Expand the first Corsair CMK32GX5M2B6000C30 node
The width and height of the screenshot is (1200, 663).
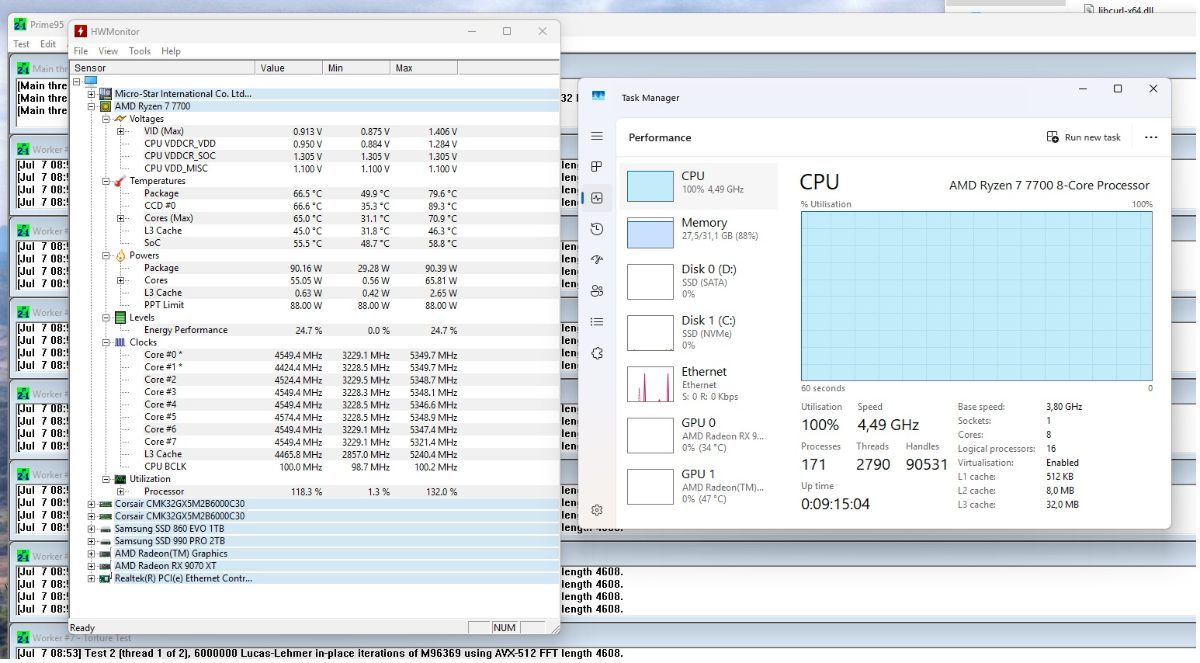(91, 504)
